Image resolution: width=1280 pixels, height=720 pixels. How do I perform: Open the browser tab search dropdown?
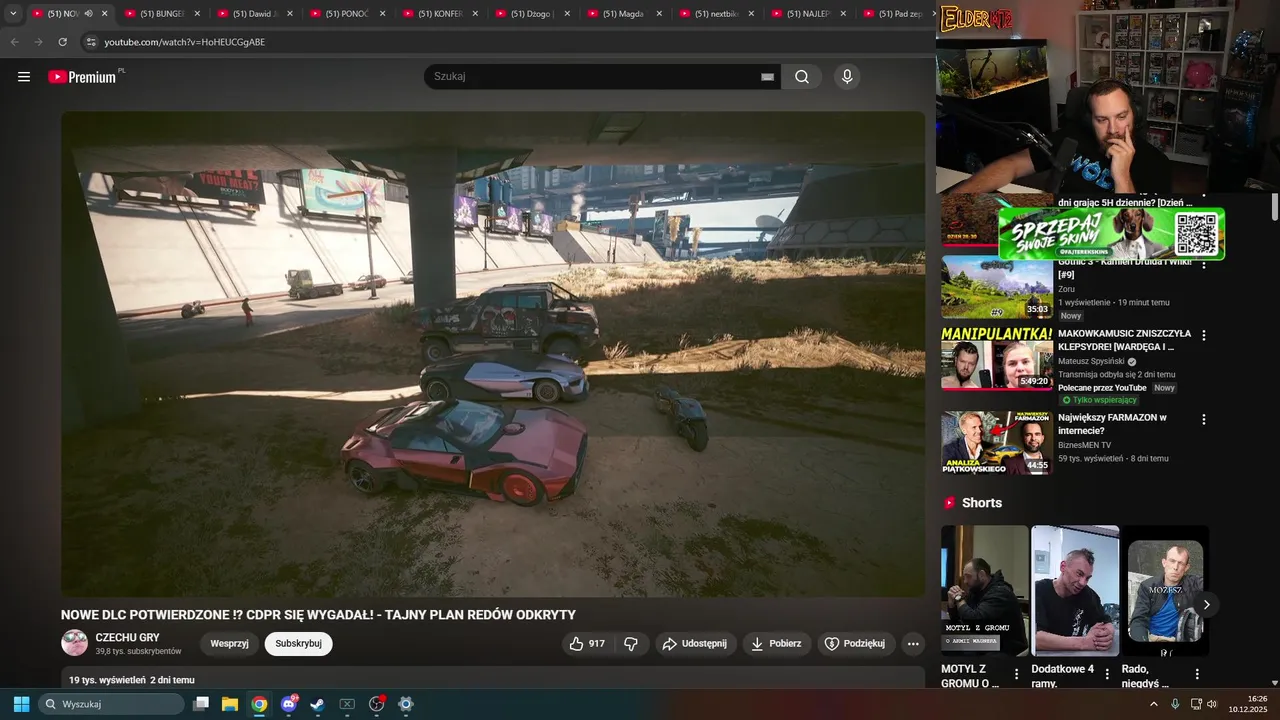tap(13, 14)
